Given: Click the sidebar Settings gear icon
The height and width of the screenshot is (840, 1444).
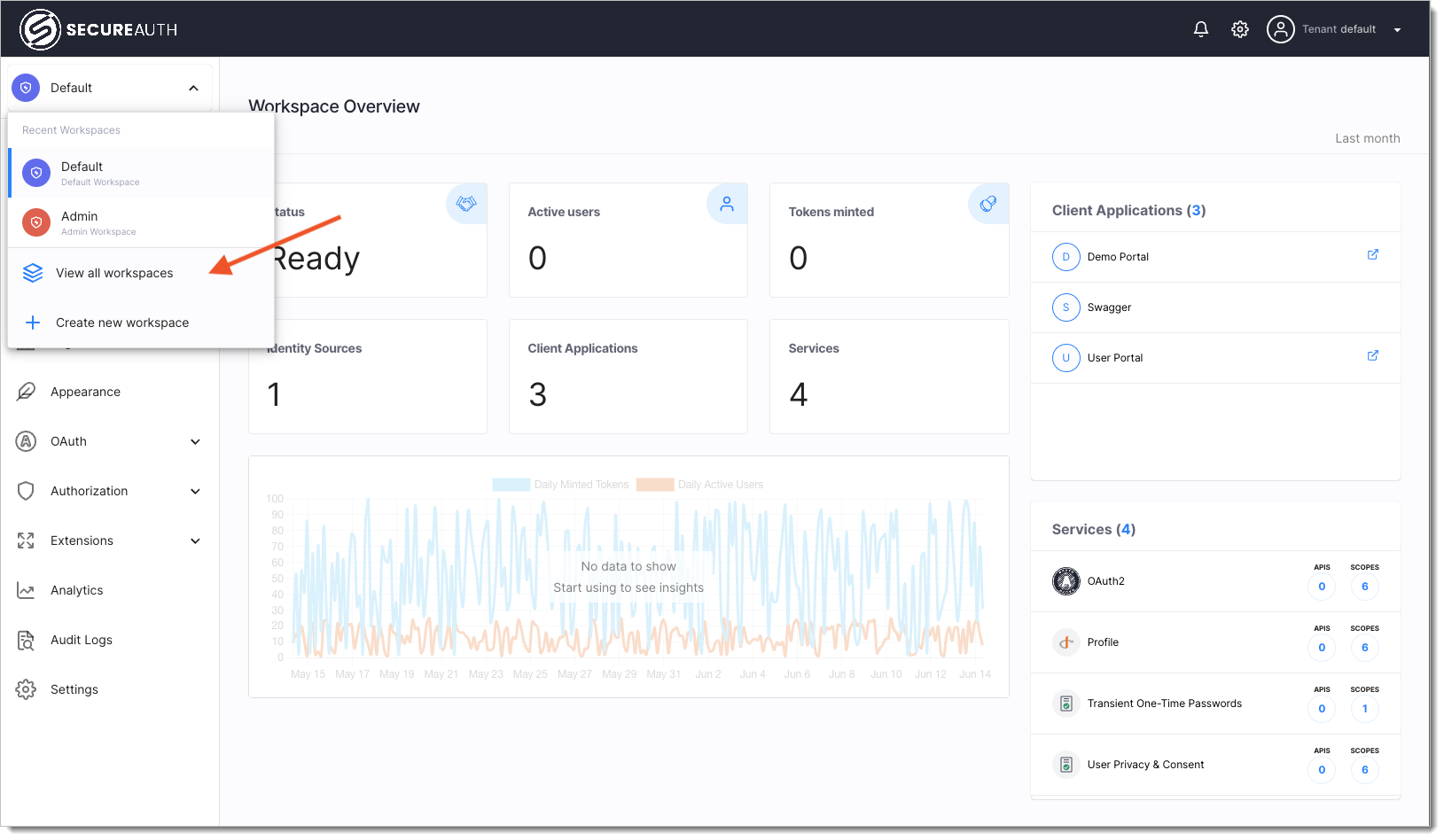Looking at the screenshot, I should click(x=26, y=689).
